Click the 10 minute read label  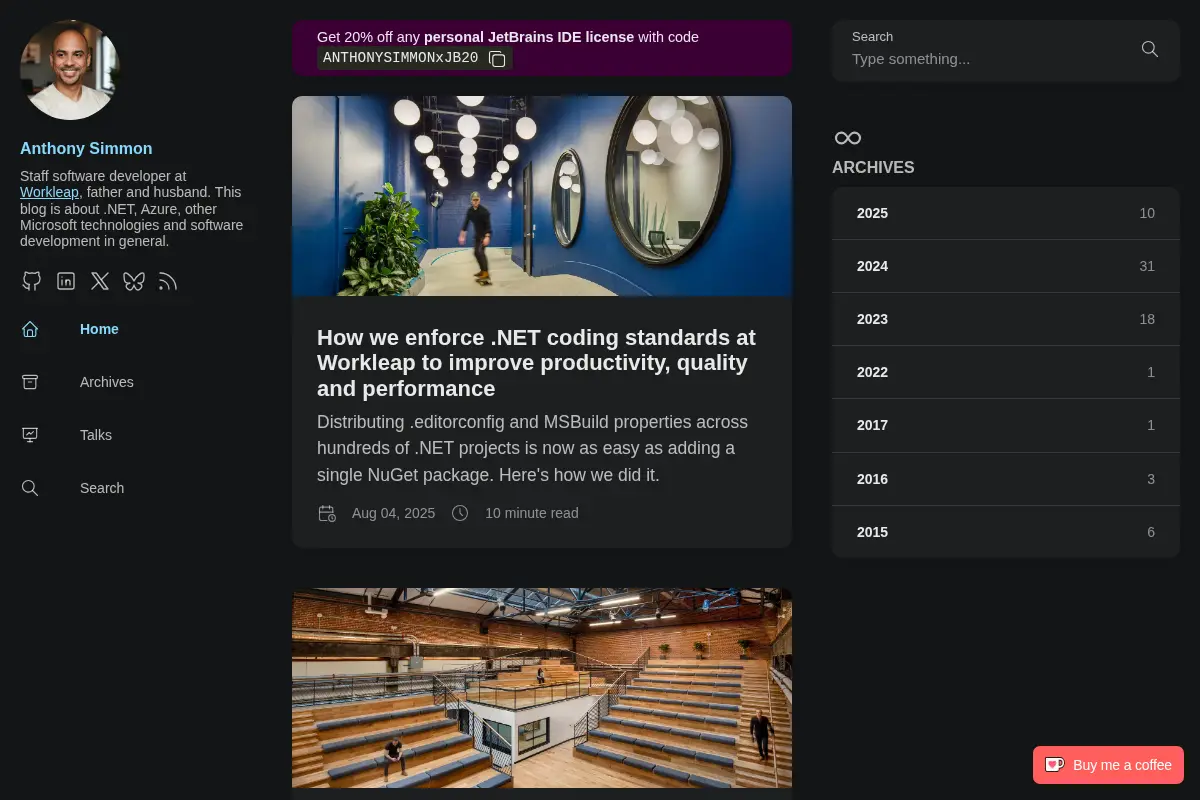coord(532,513)
